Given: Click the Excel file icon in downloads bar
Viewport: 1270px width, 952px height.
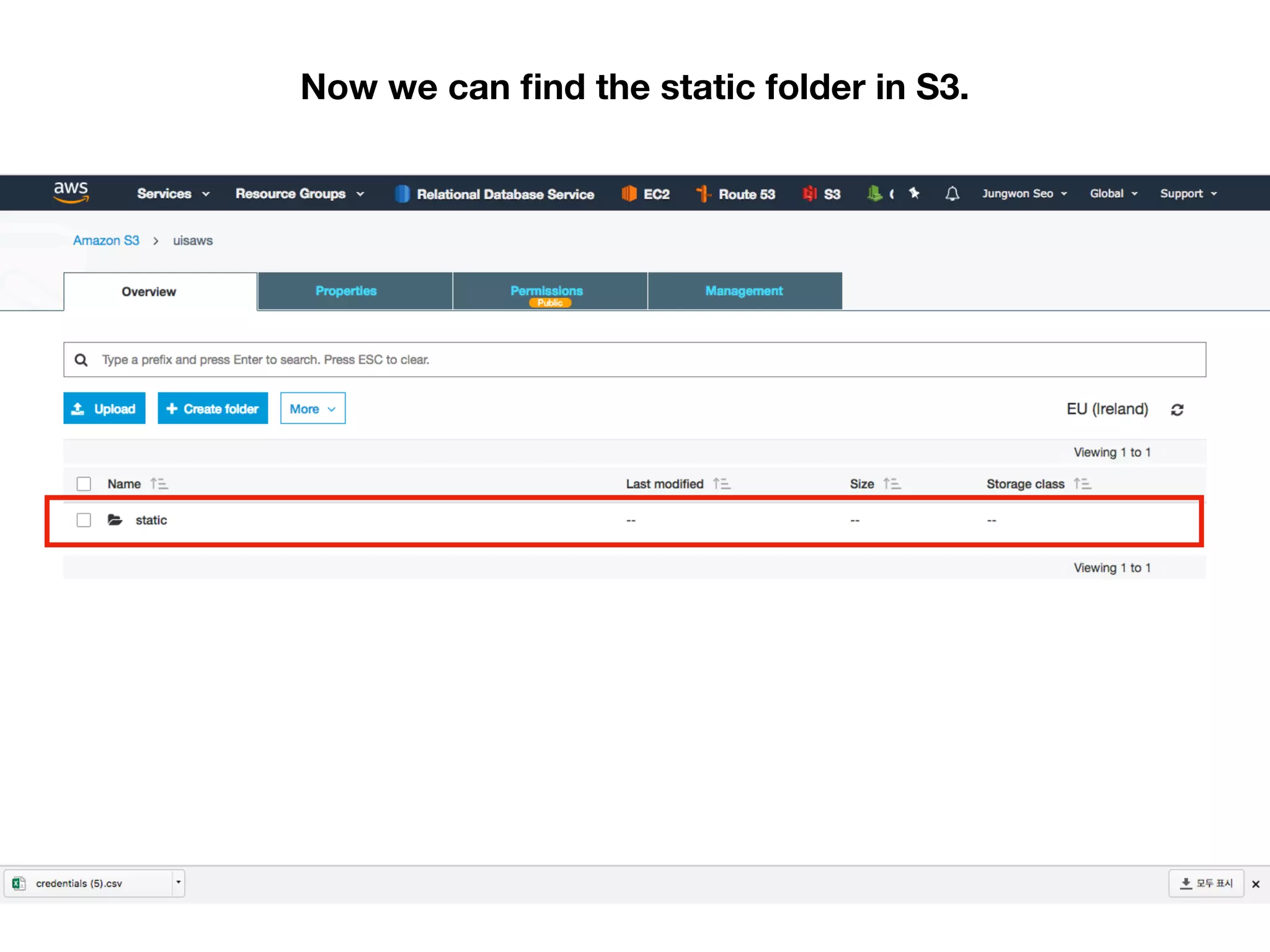Looking at the screenshot, I should pos(19,883).
